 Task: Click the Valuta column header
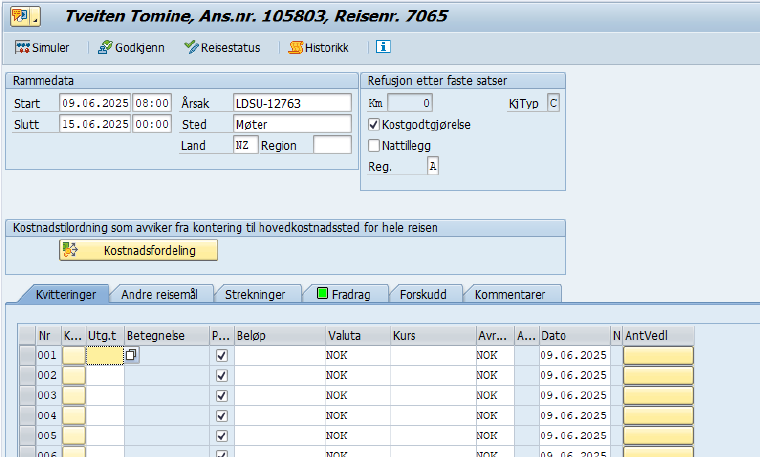[x=358, y=335]
